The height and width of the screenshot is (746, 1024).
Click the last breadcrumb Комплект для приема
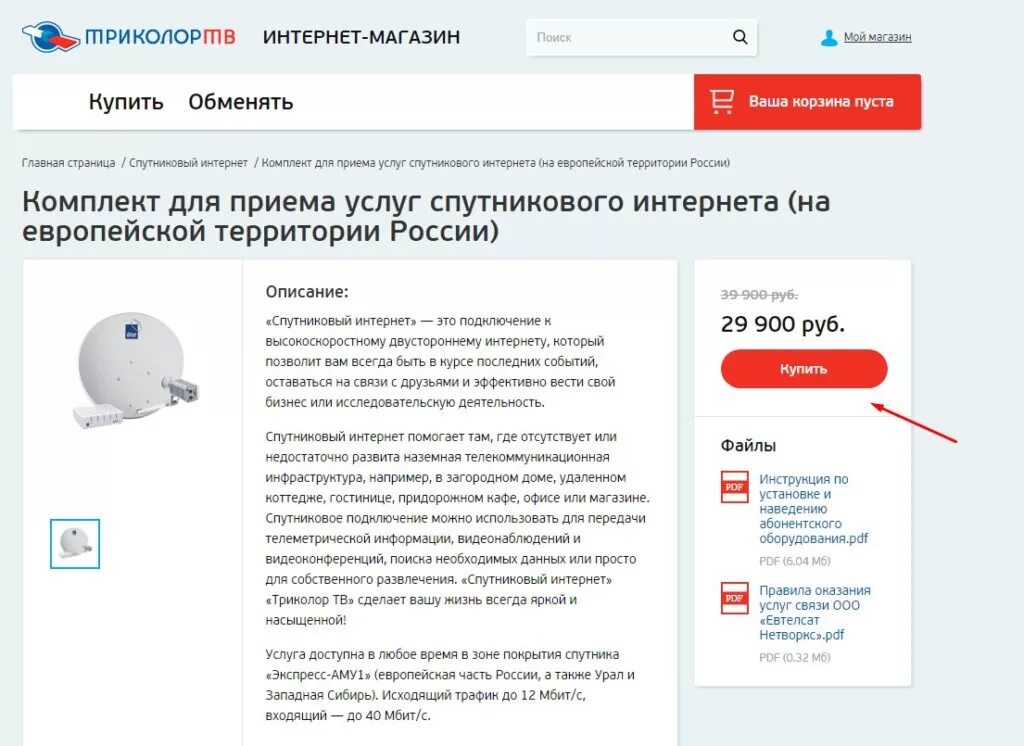coord(496,163)
